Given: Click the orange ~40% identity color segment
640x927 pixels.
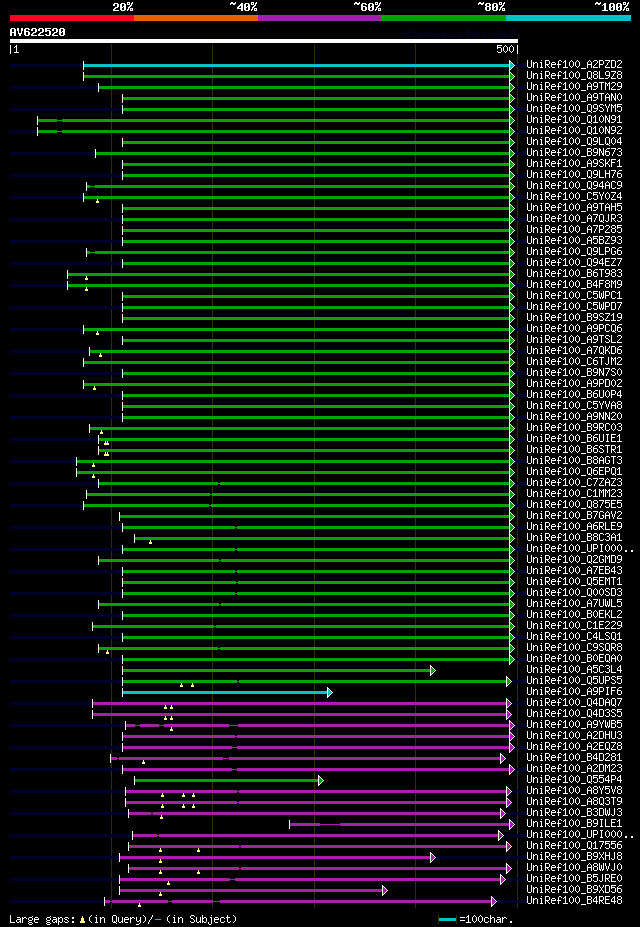Looking at the screenshot, I should coord(196,18).
